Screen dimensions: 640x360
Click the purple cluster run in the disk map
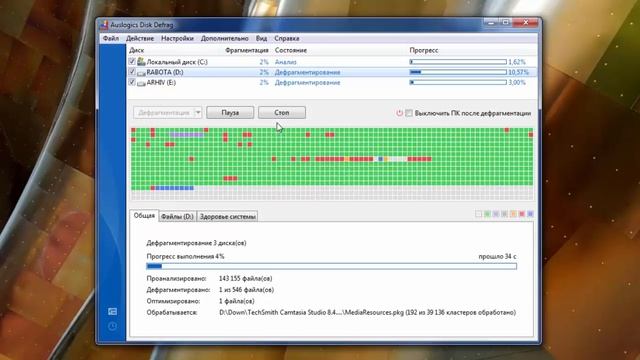[187, 135]
